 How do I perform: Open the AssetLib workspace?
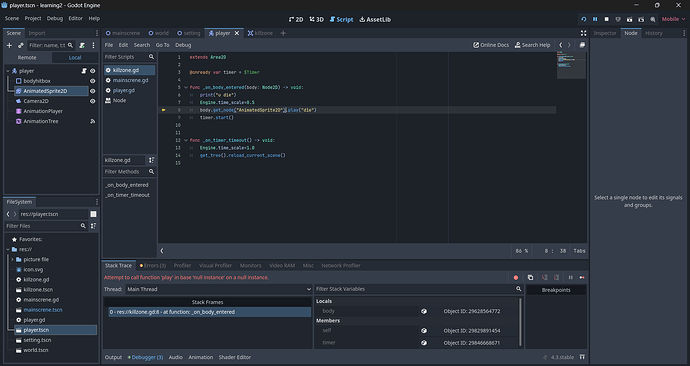coord(375,19)
